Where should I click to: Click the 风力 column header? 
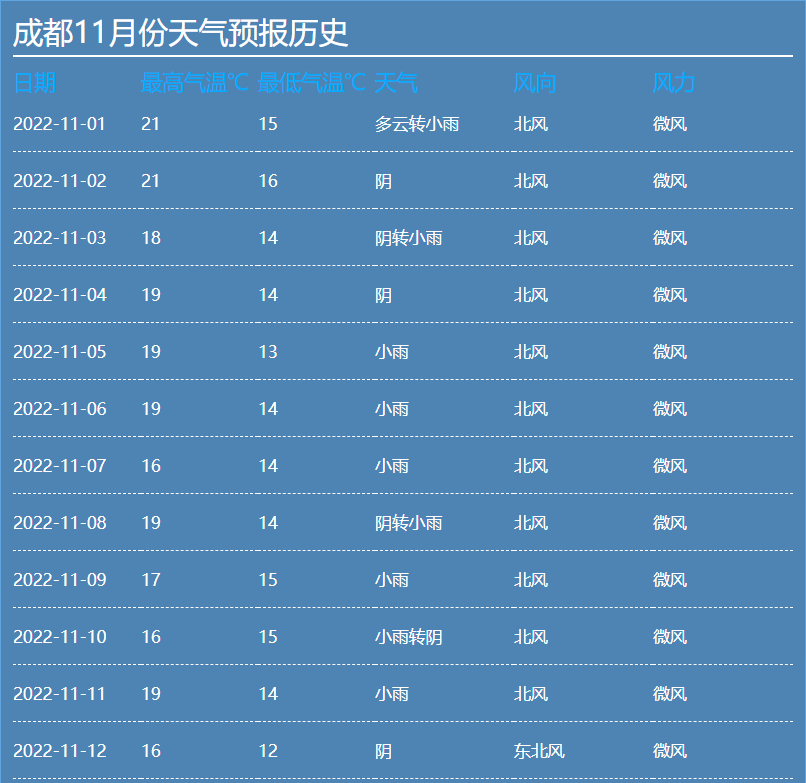pyautogui.click(x=674, y=83)
